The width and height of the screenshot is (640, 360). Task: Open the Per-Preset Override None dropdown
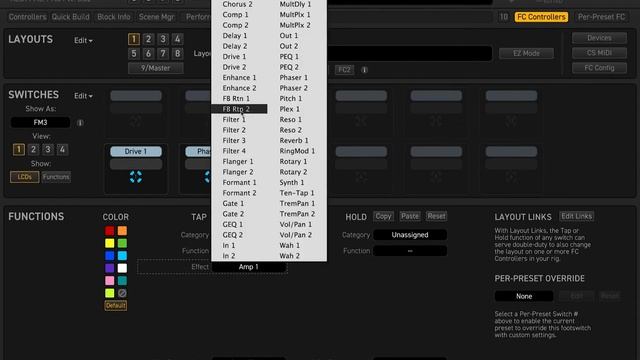tap(524, 296)
